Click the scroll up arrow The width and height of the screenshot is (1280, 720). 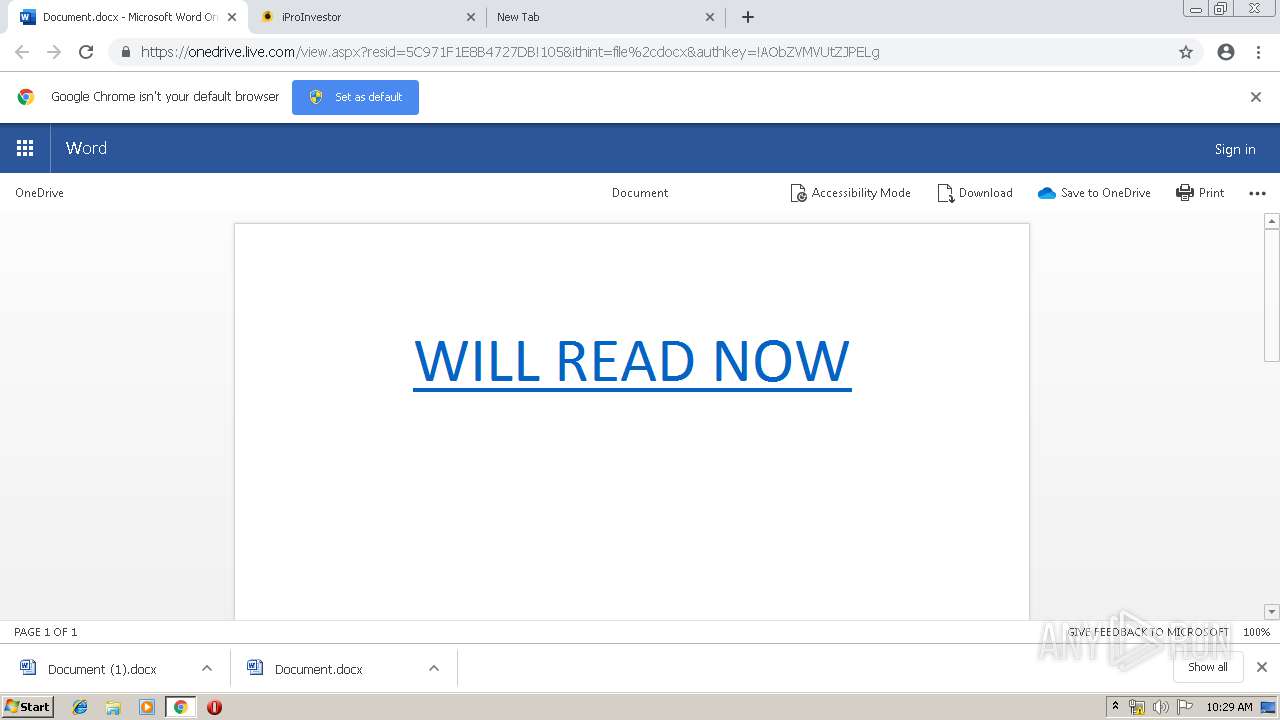pos(1272,221)
